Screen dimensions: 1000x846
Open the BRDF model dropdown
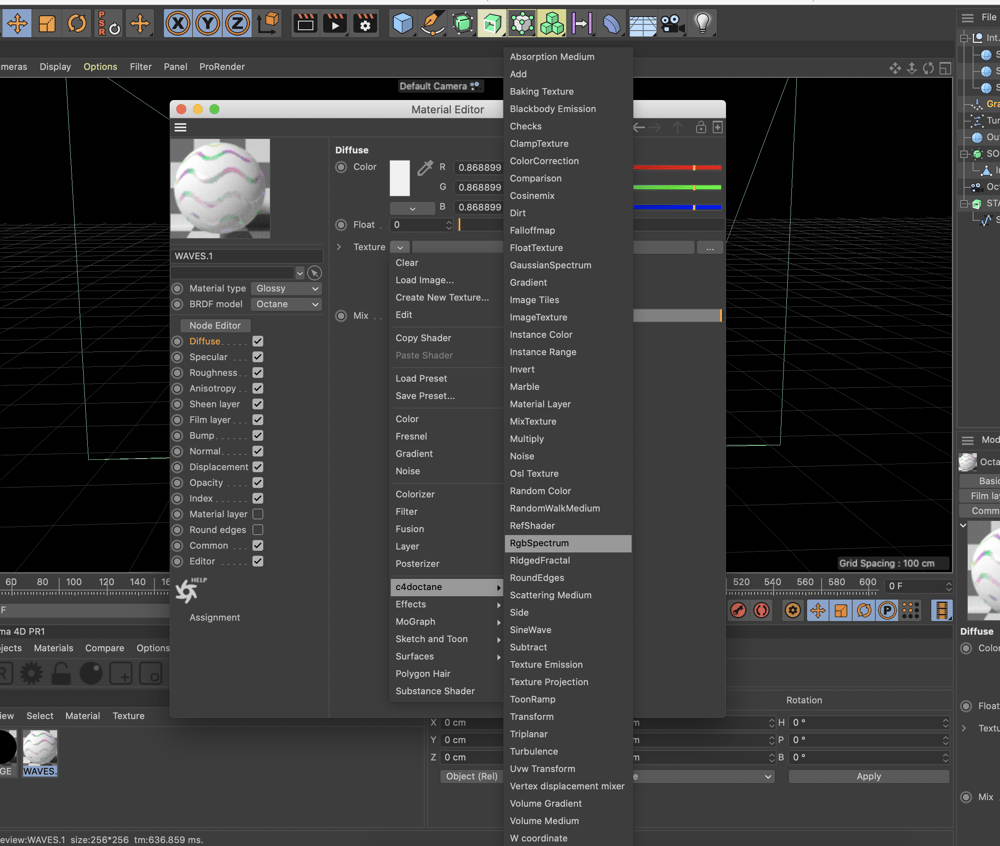(x=286, y=305)
